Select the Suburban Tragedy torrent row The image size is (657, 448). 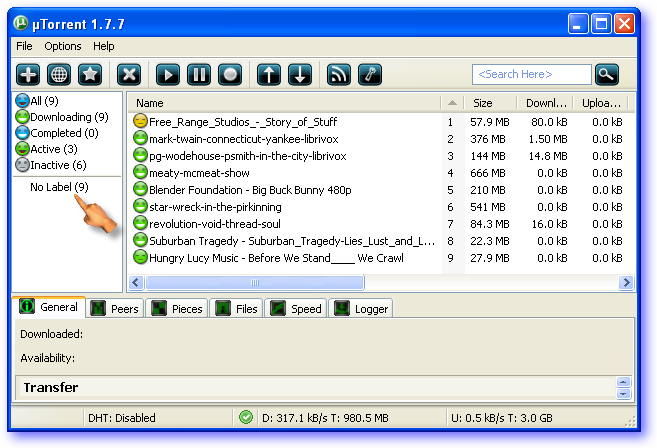pos(381,241)
